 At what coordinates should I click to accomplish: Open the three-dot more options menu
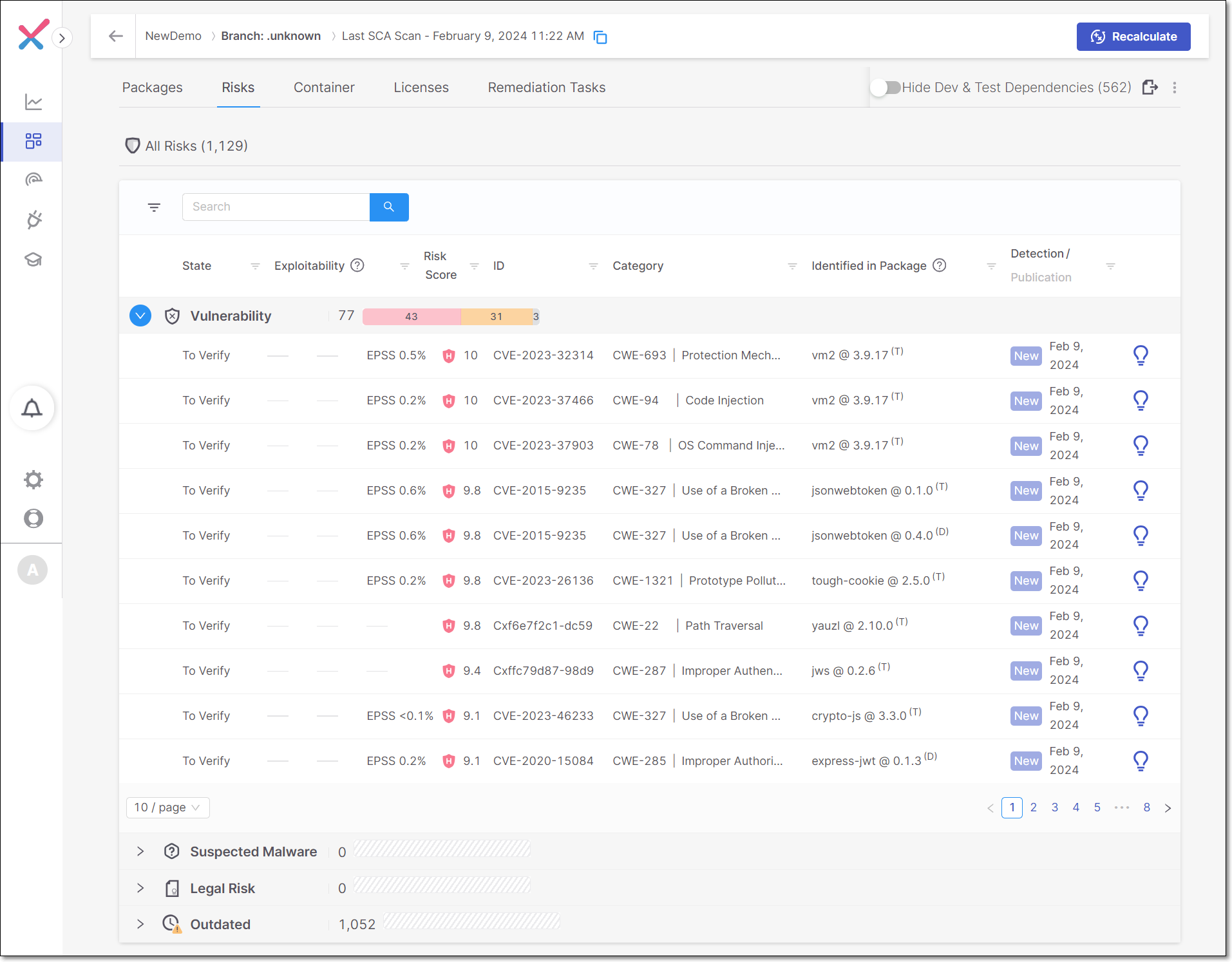pos(1175,88)
